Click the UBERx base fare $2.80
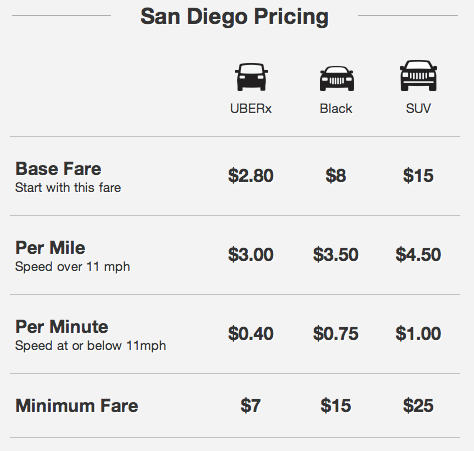 click(251, 176)
